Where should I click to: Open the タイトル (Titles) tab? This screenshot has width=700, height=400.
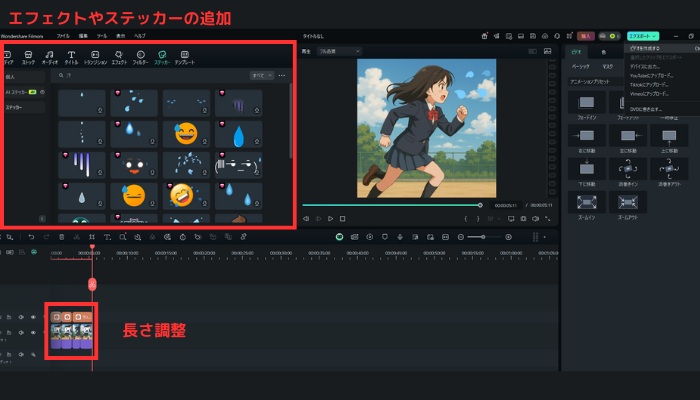(71, 58)
